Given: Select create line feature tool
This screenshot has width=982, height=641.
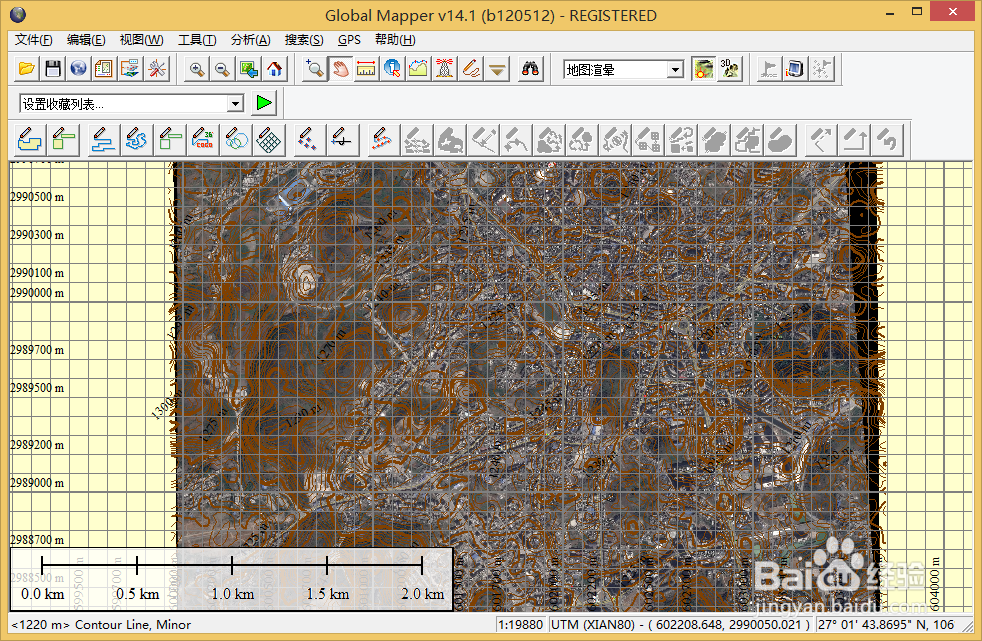Looking at the screenshot, I should pos(103,140).
